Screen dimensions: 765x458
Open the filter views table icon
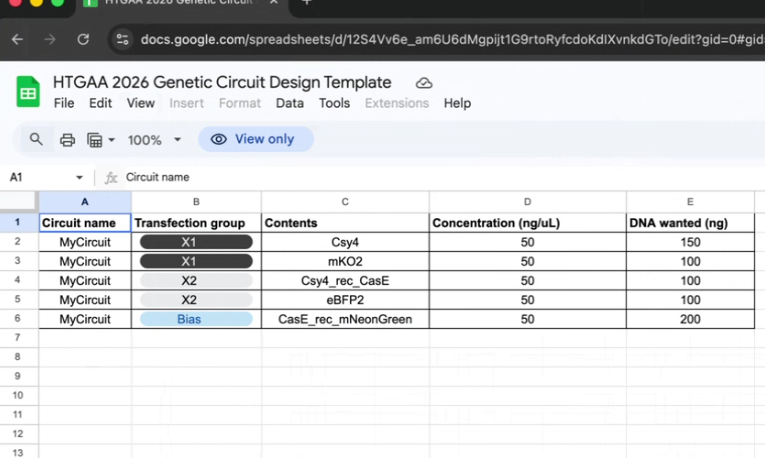(x=95, y=140)
